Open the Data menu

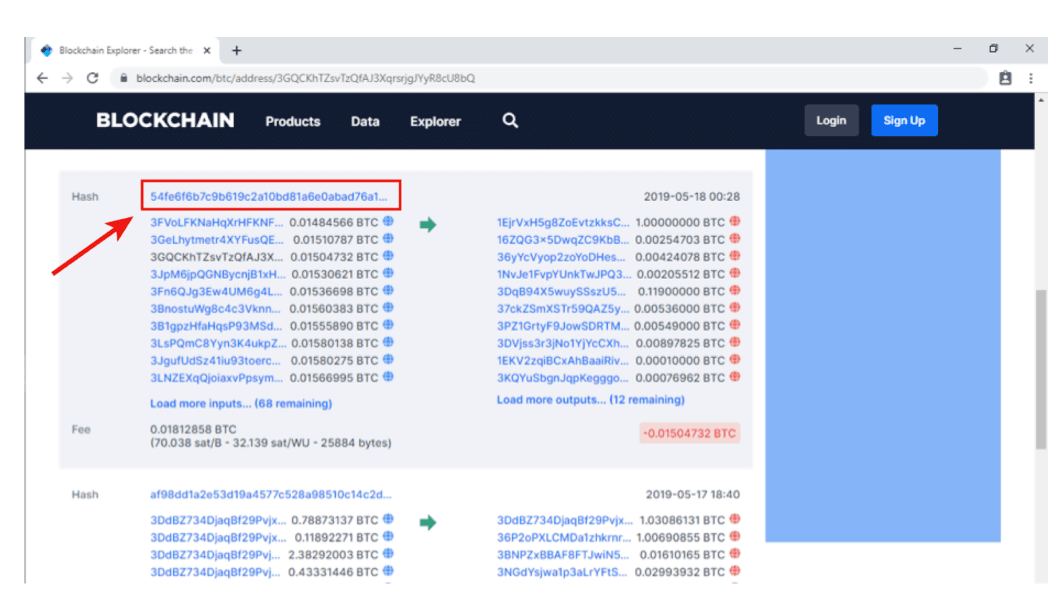(x=365, y=121)
